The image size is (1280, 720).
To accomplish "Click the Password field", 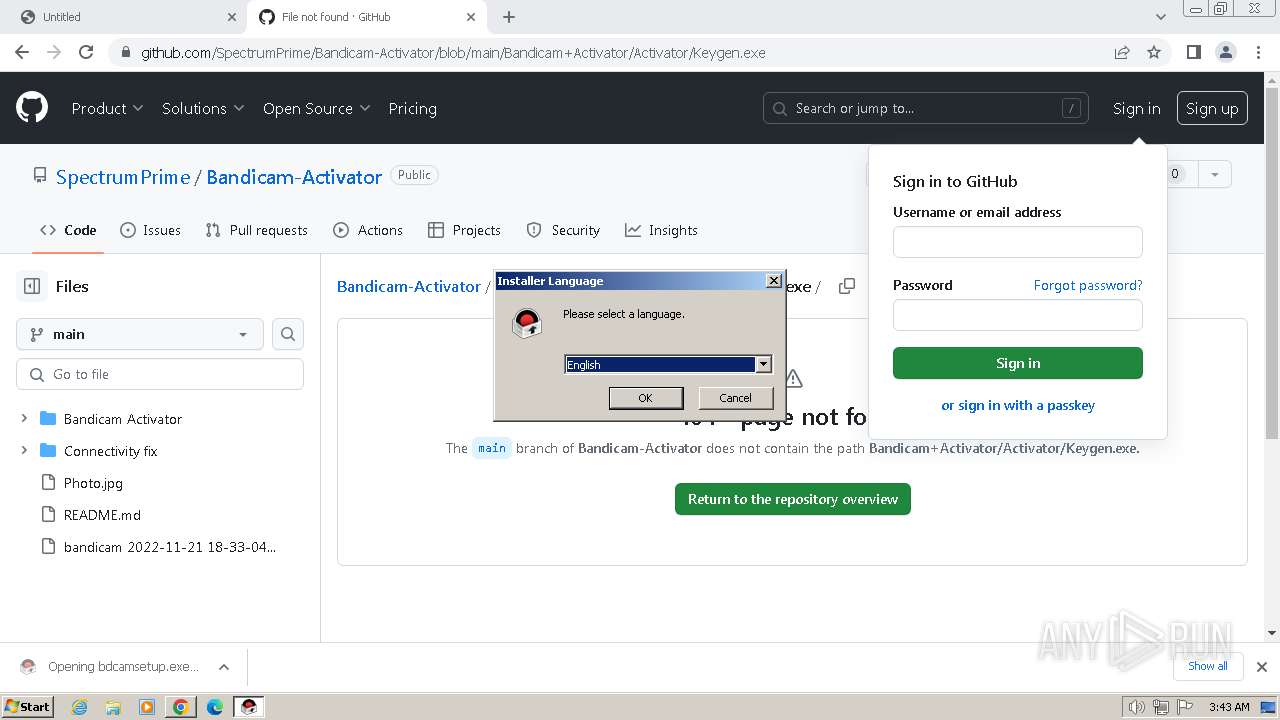I will pyautogui.click(x=1018, y=315).
